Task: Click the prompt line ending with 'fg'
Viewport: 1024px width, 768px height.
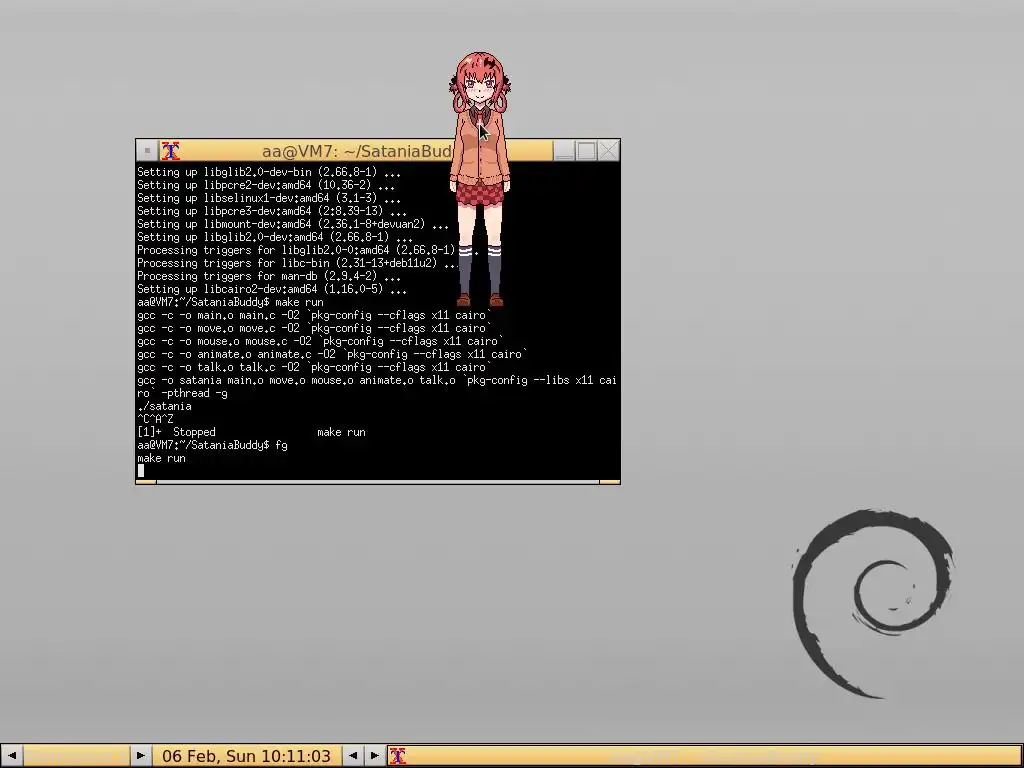Action: pos(212,445)
